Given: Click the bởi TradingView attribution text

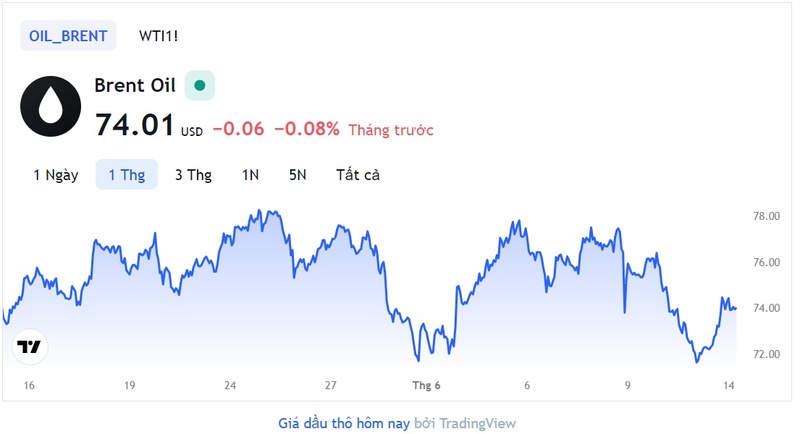Looking at the screenshot, I should (465, 423).
